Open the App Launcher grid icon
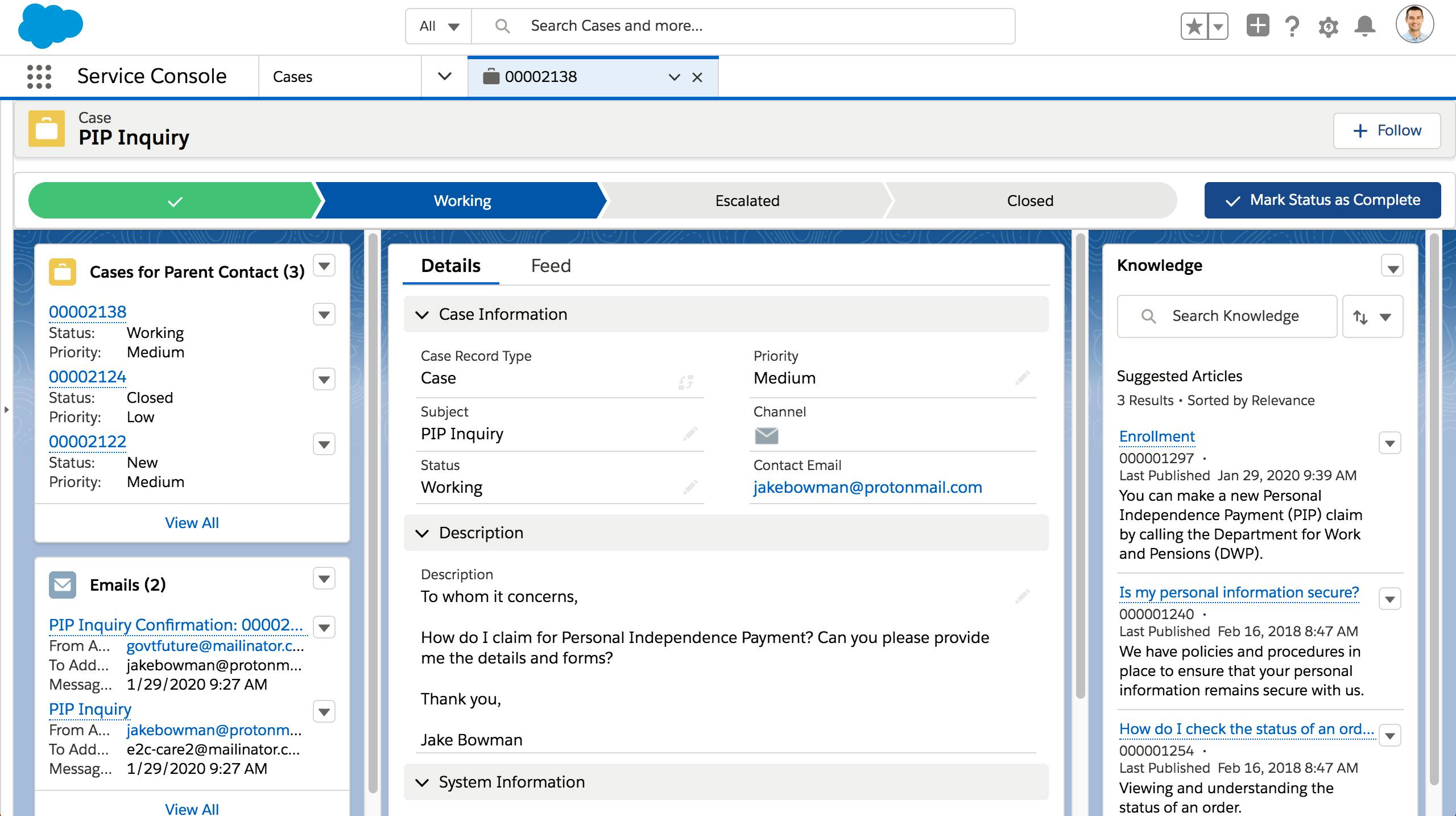Viewport: 1456px width, 816px height. 39,76
